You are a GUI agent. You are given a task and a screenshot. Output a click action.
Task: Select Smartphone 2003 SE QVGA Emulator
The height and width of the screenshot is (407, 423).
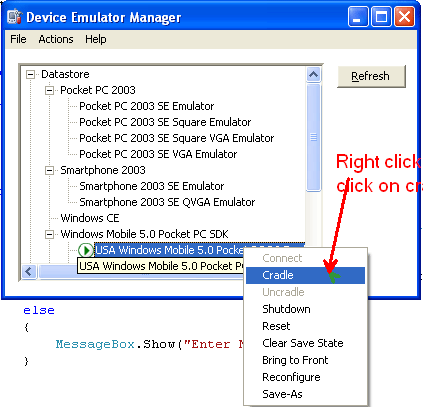[167, 202]
